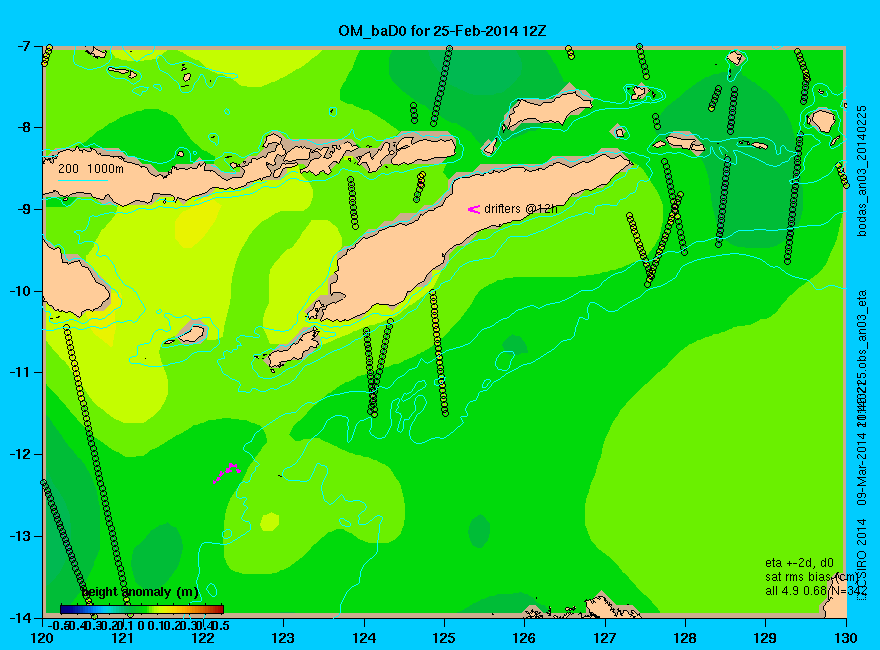This screenshot has height=650, width=880.
Task: Click latitude tick label -8
Action: coord(24,127)
